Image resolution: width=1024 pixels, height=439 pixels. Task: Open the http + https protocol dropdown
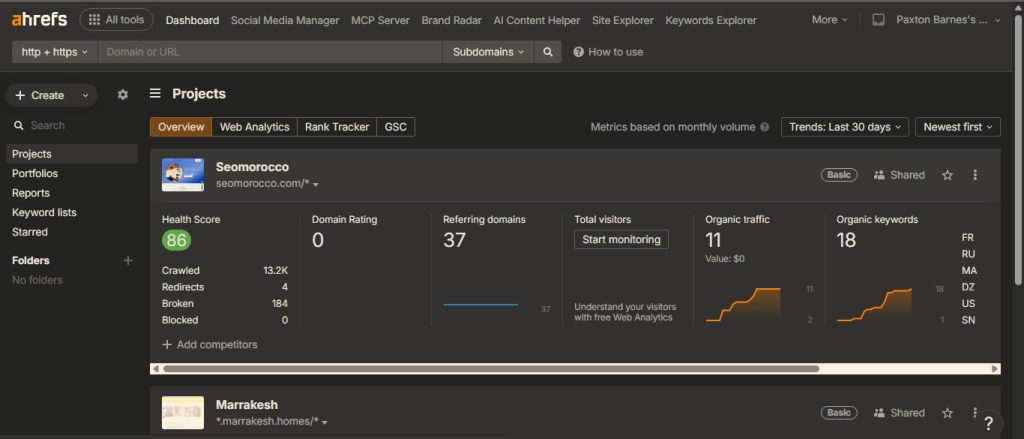coord(54,52)
